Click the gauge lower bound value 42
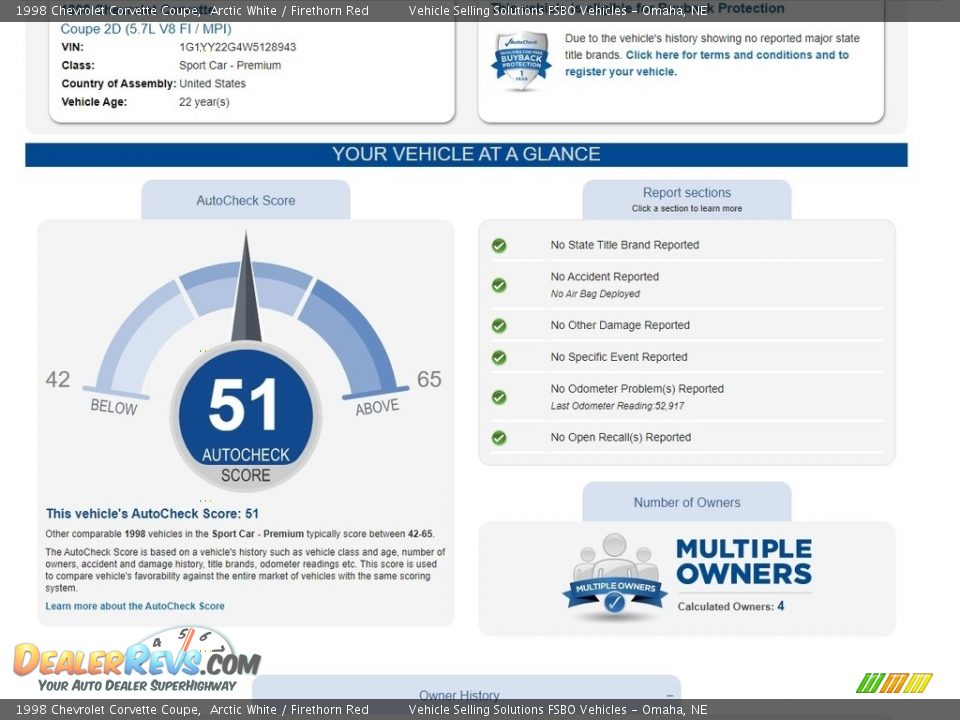The image size is (960, 720). tap(58, 380)
